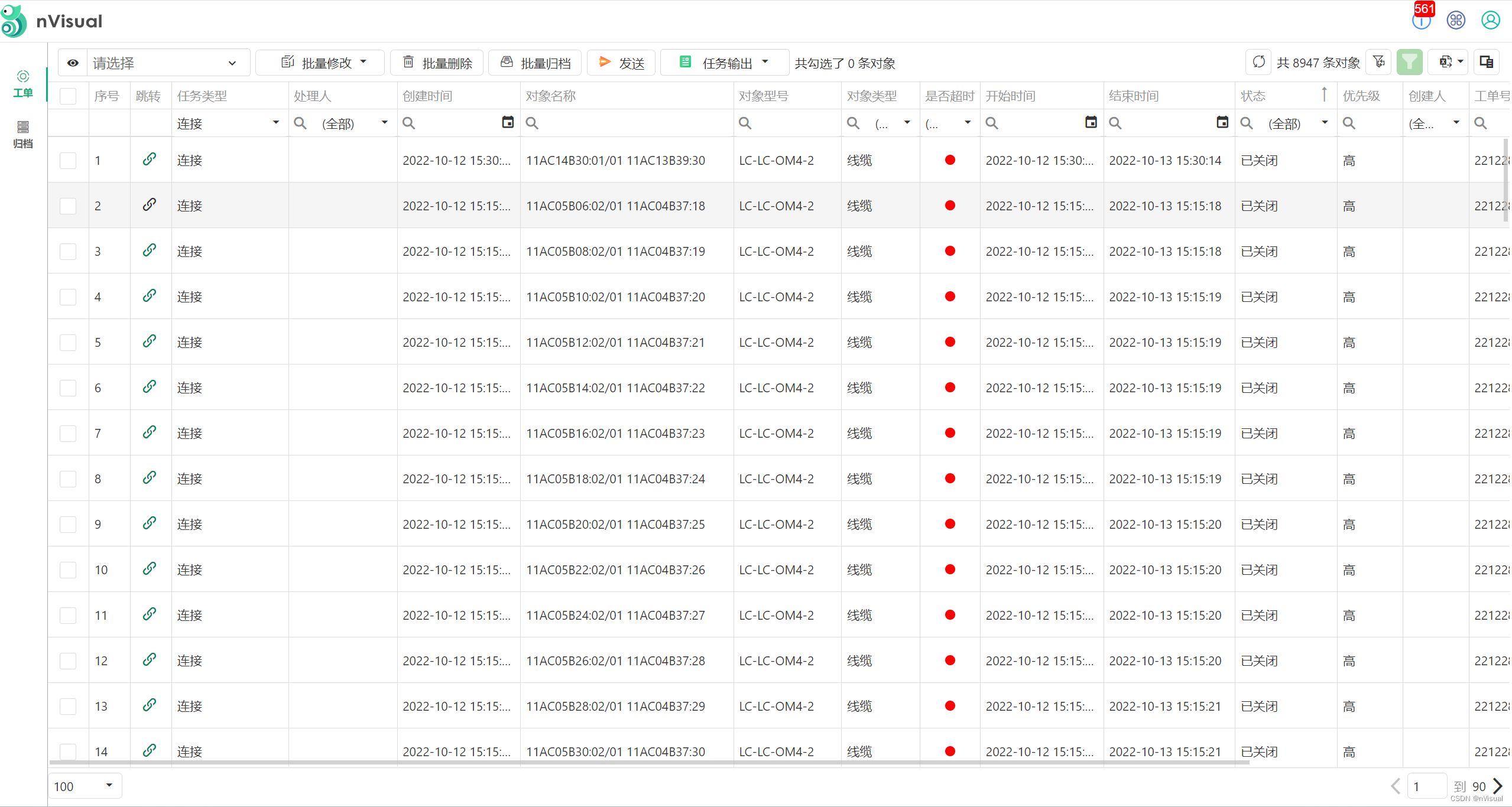Select the checkbox of row 10
Screen dimensions: 1512x807
tap(68, 570)
